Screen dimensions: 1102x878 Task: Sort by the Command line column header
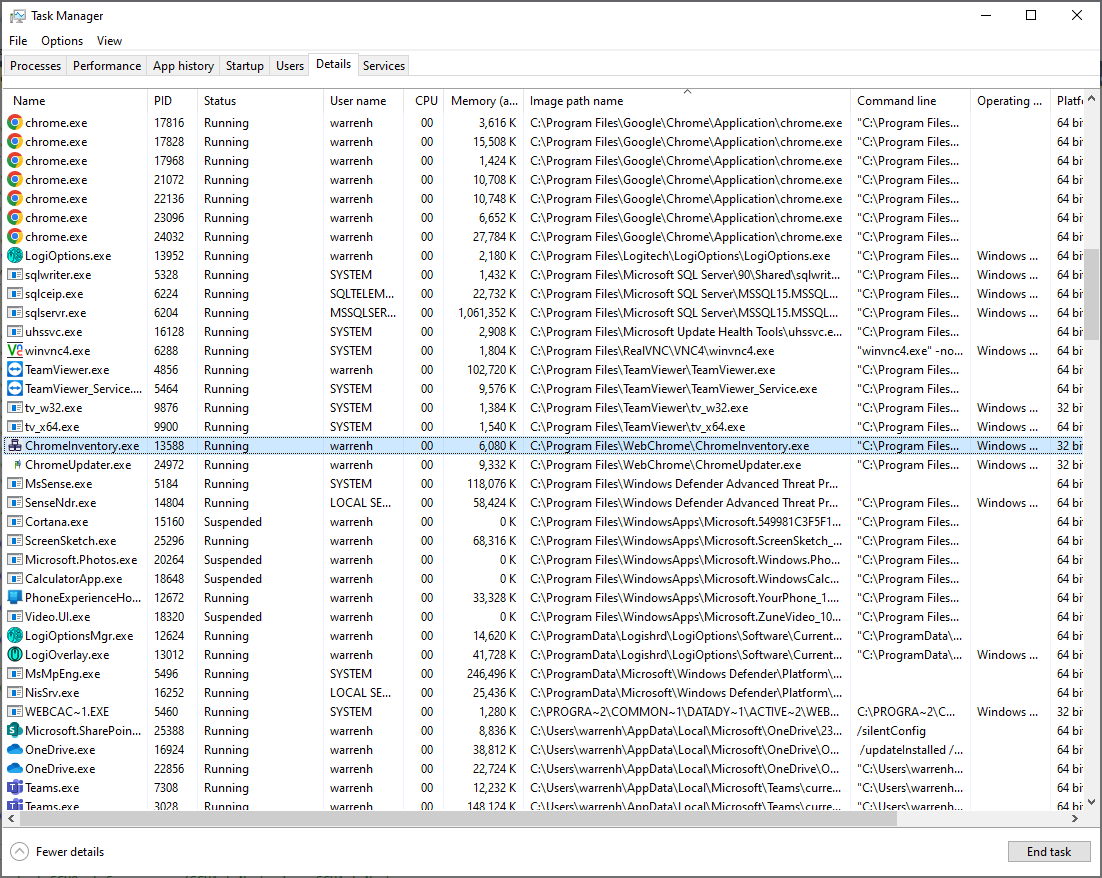[910, 101]
